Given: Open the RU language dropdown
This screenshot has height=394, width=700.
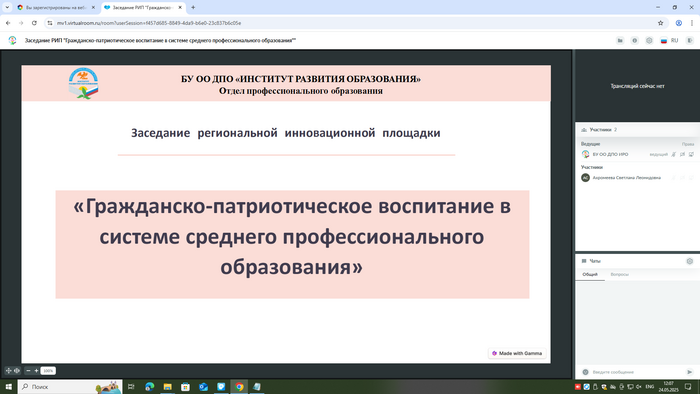Looking at the screenshot, I should 669,41.
